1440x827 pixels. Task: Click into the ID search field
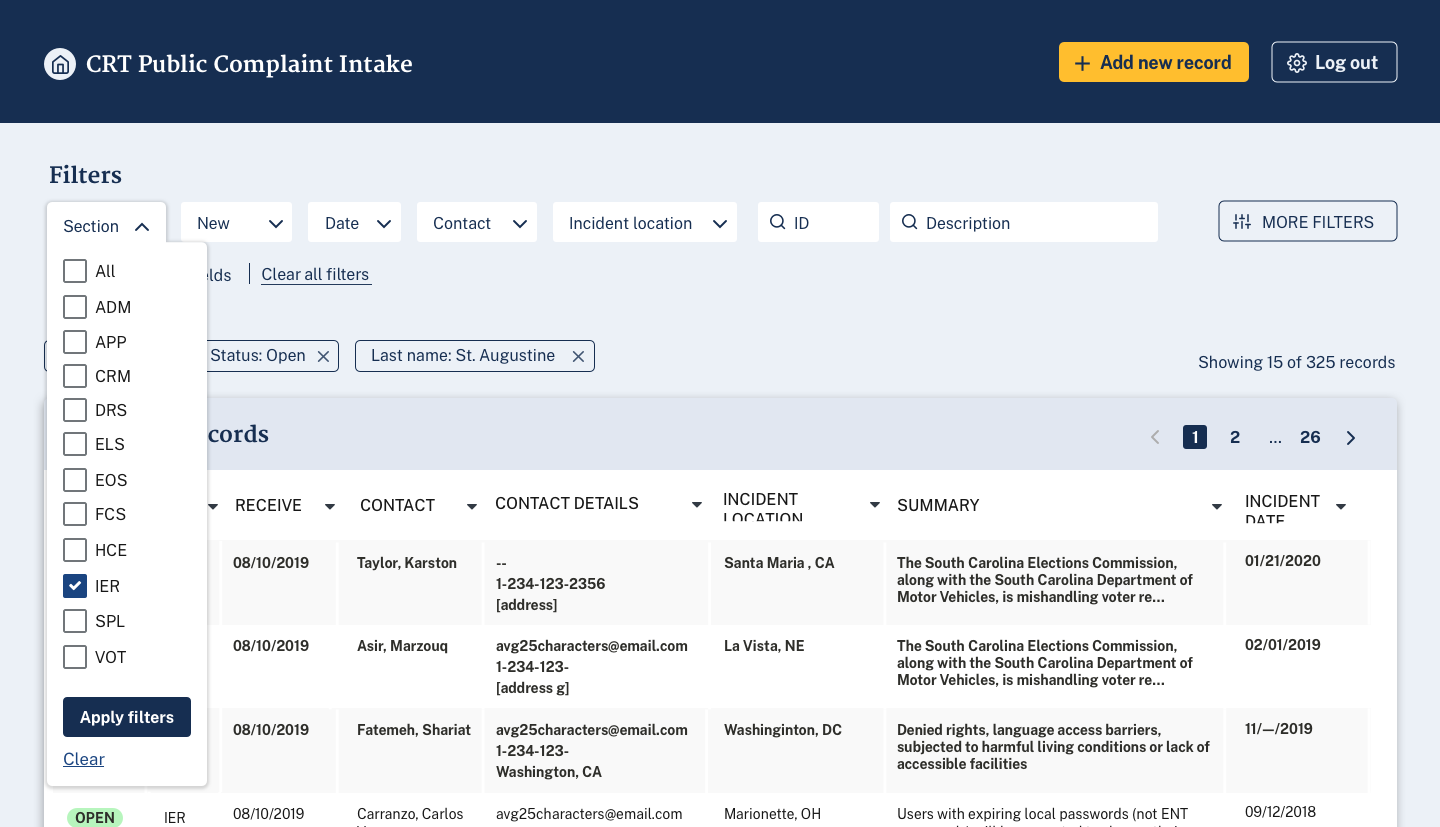[x=818, y=222]
